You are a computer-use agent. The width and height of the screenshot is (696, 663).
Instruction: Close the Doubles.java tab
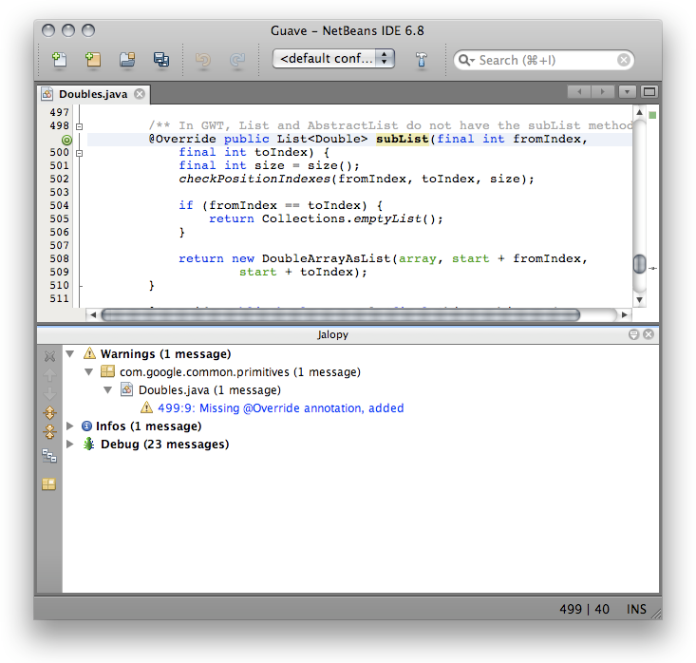(x=140, y=94)
